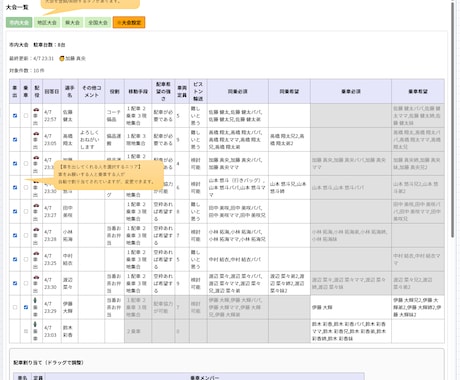Open the orange 大会設定 button

(x=129, y=23)
